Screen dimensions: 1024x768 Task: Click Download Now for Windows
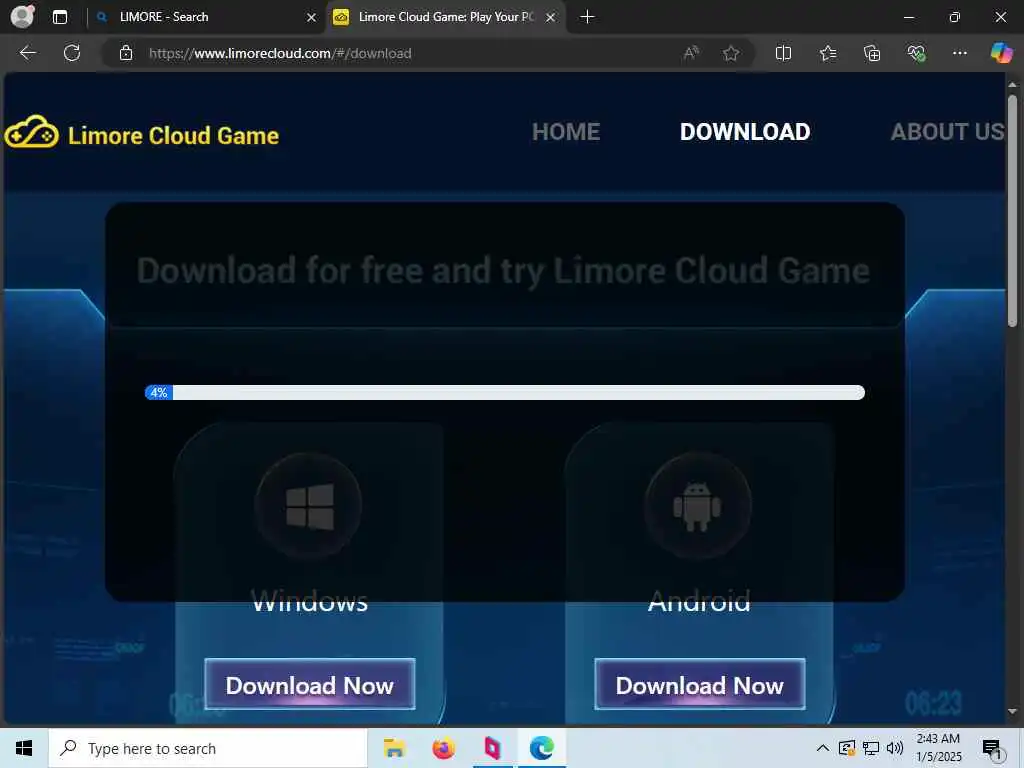tap(310, 684)
